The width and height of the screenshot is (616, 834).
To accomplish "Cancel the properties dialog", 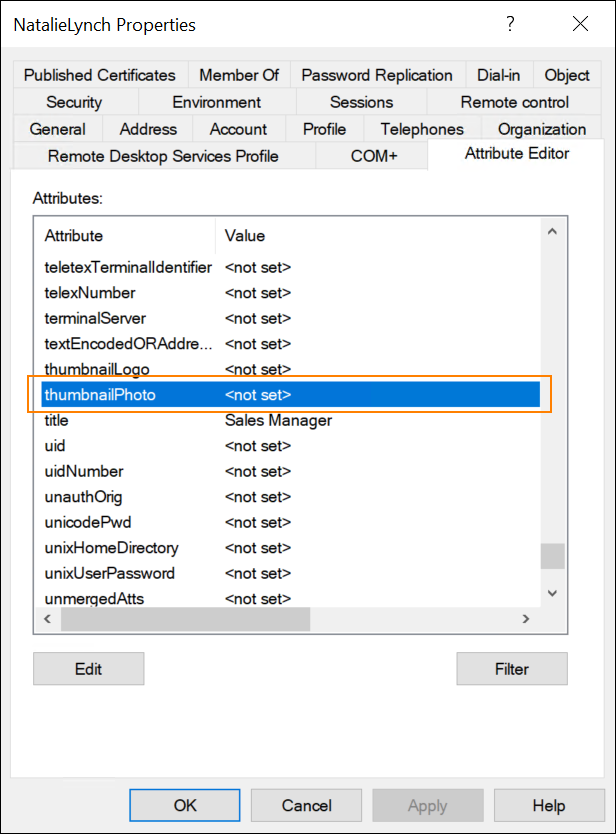I will (306, 804).
